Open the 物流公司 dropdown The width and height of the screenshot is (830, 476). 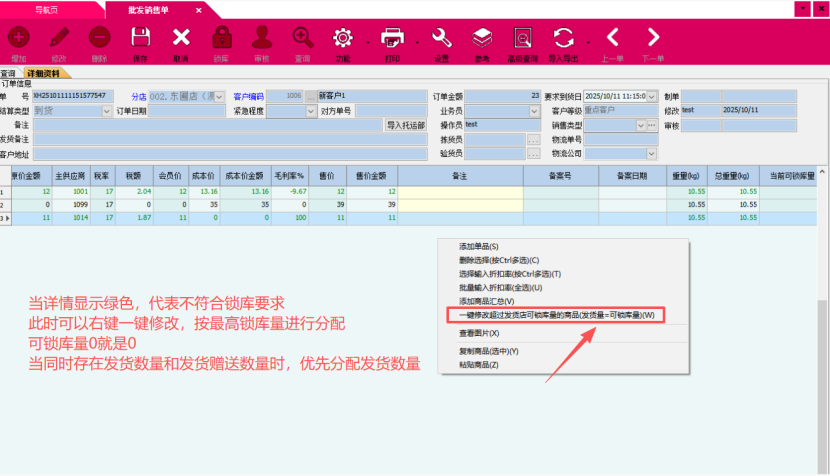click(652, 154)
